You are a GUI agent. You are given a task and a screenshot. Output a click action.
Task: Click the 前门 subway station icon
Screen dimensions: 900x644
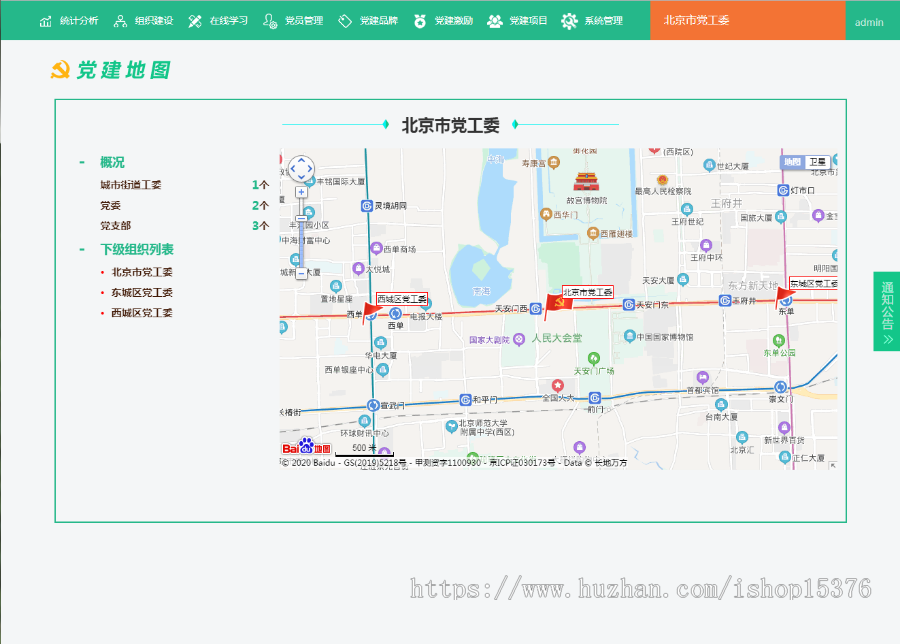click(x=595, y=398)
